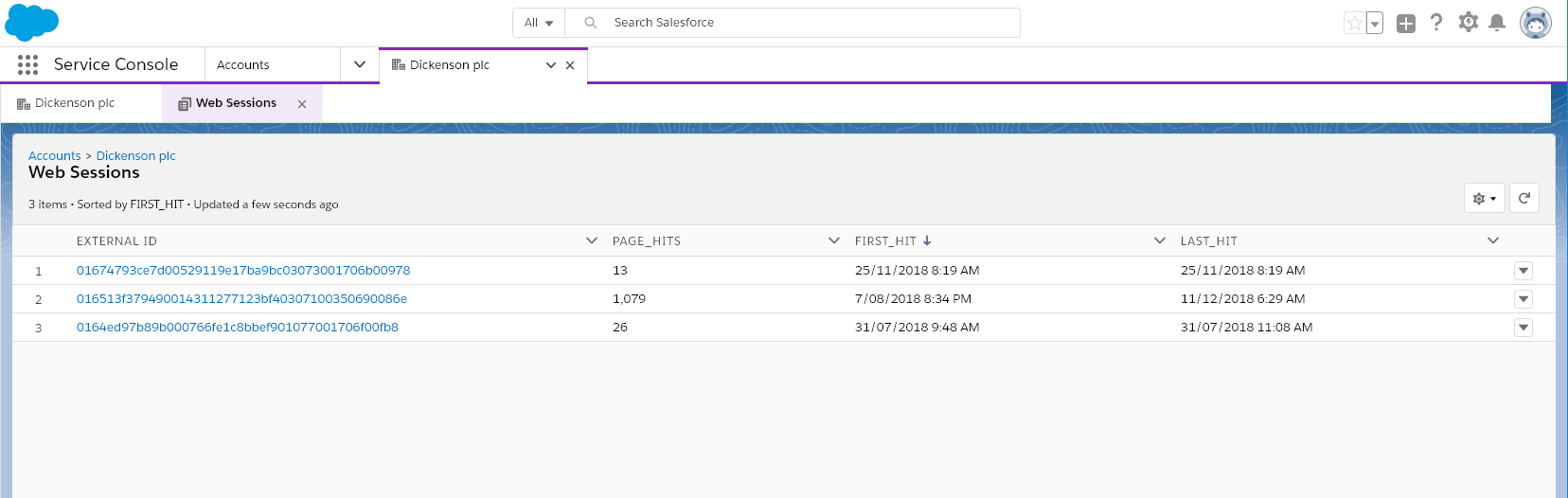Click the favorites star icon
The width and height of the screenshot is (1568, 498).
click(x=1355, y=23)
